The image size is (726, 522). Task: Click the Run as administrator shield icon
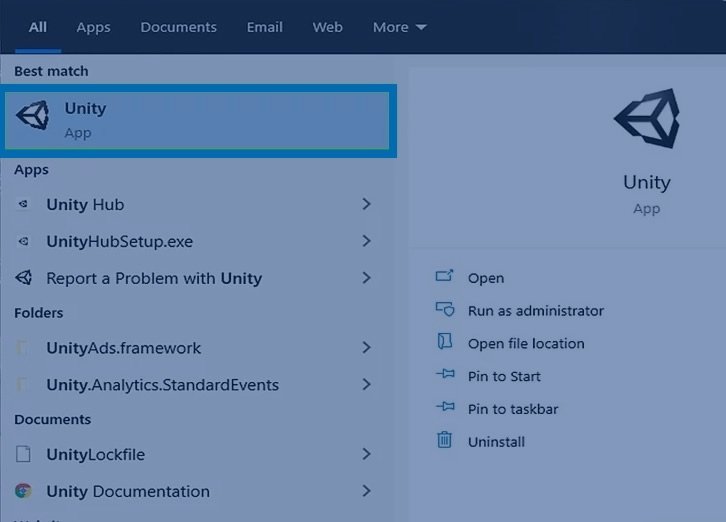pyautogui.click(x=445, y=309)
